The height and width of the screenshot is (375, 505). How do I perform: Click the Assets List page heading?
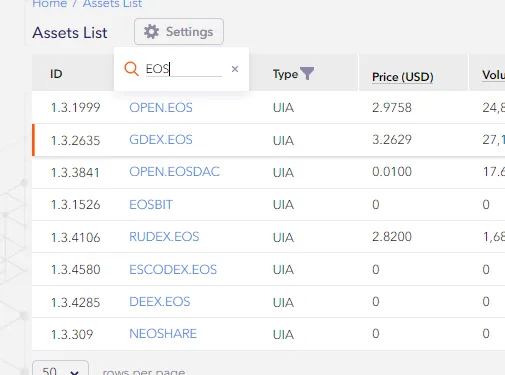(70, 33)
